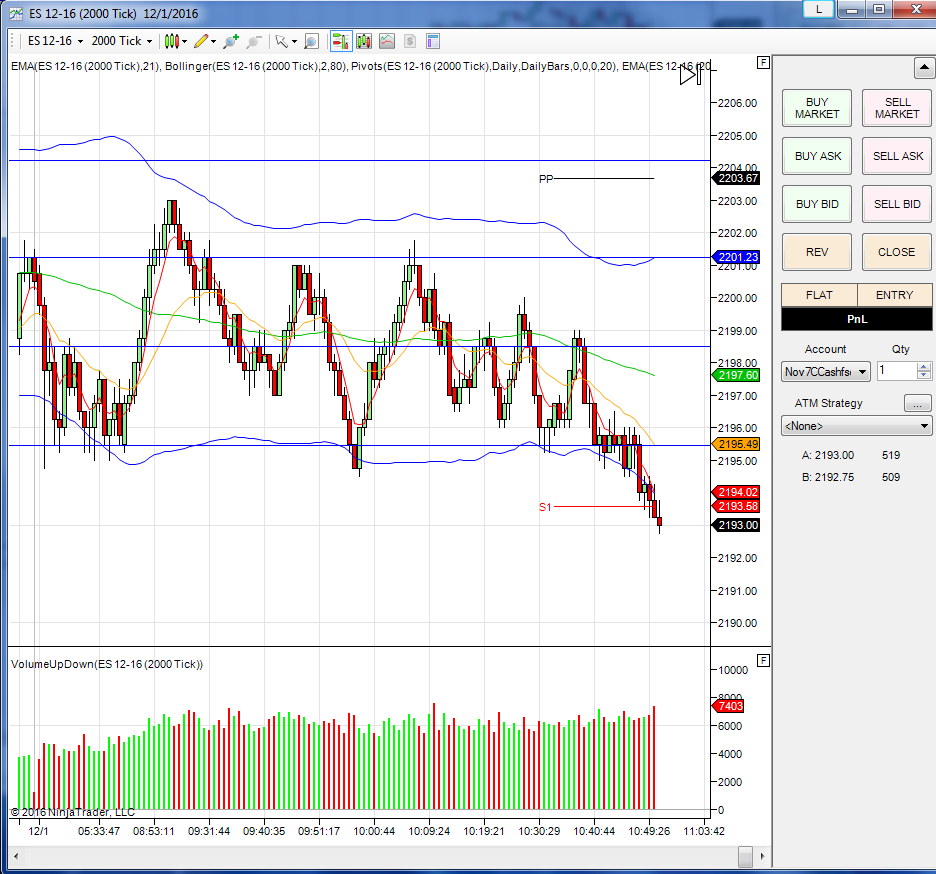Viewport: 936px width, 874px height.
Task: Click the greyed strategies dollar icon
Action: pyautogui.click(x=410, y=41)
